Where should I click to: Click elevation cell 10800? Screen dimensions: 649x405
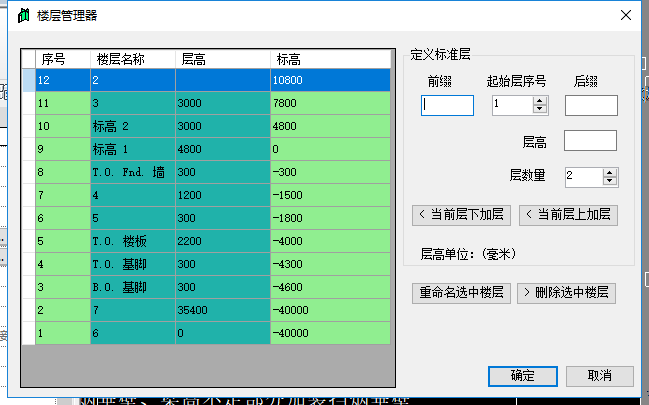pos(330,80)
